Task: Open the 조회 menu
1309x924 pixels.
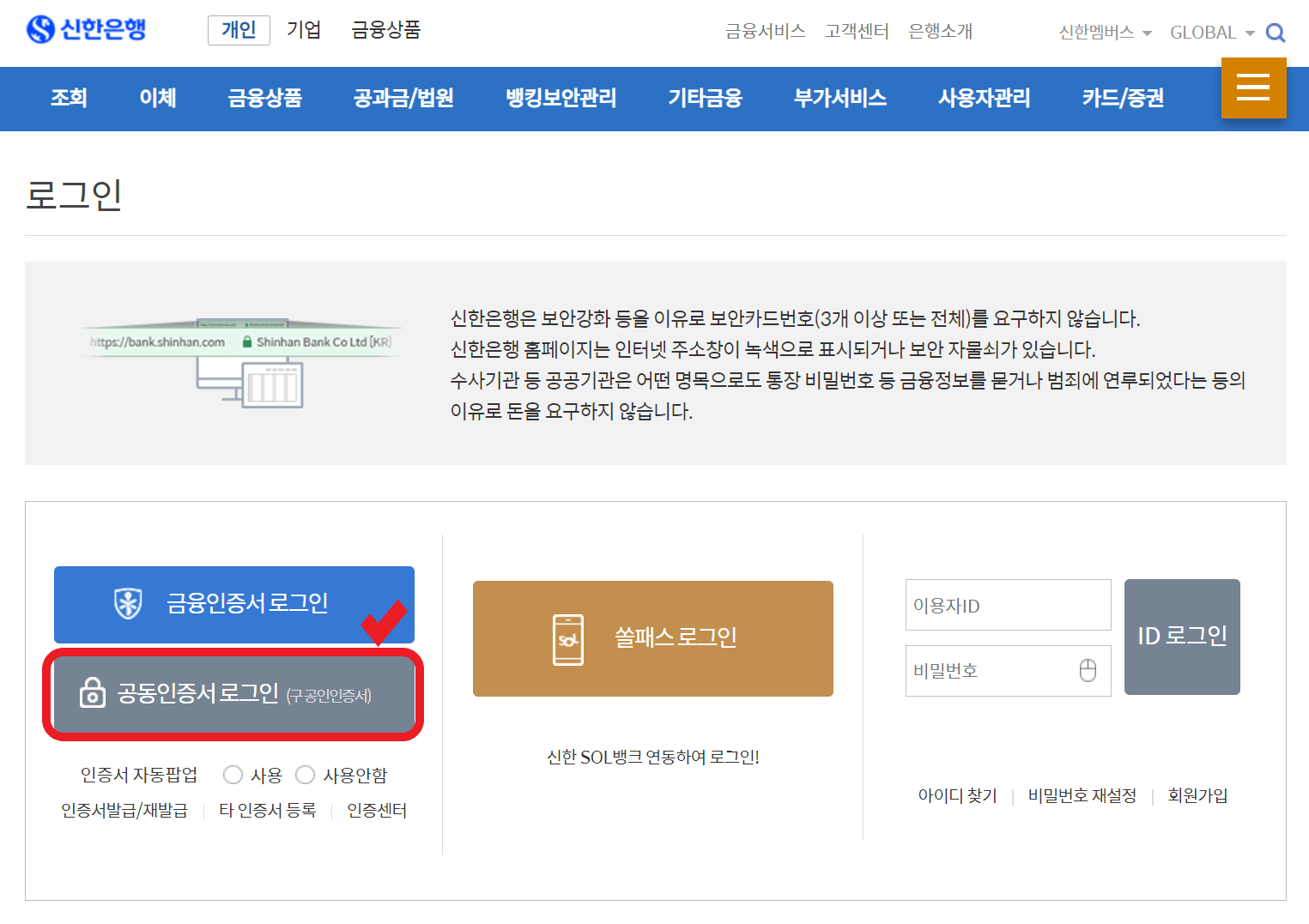Action: point(69,98)
